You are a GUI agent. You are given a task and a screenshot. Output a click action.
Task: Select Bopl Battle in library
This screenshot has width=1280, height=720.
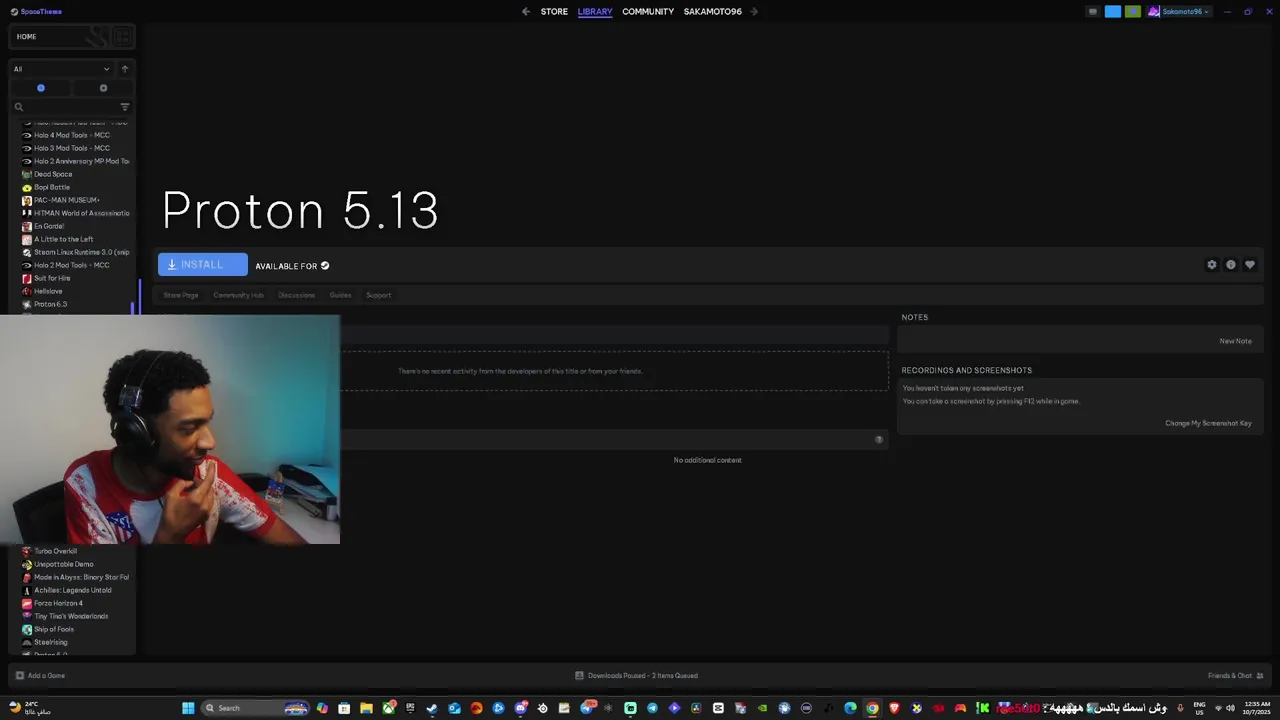pos(51,187)
